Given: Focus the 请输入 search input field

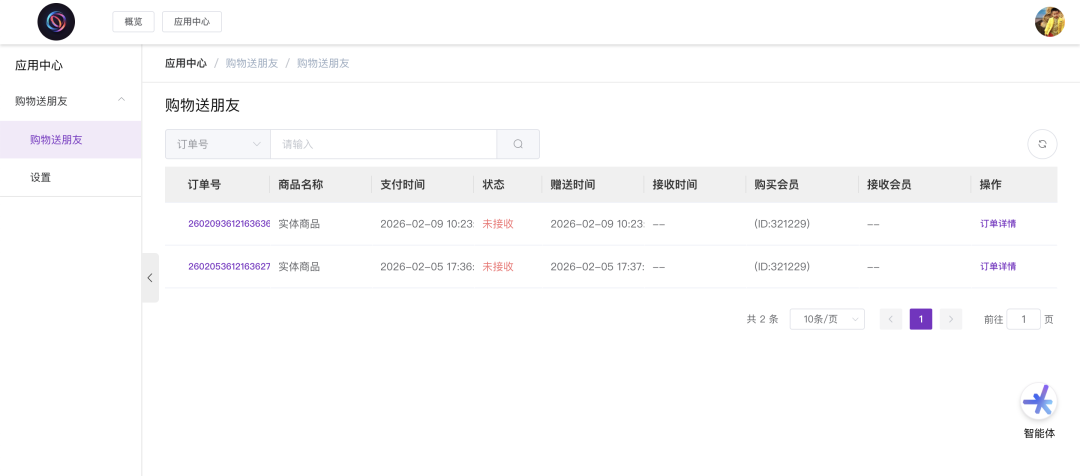Looking at the screenshot, I should [383, 144].
